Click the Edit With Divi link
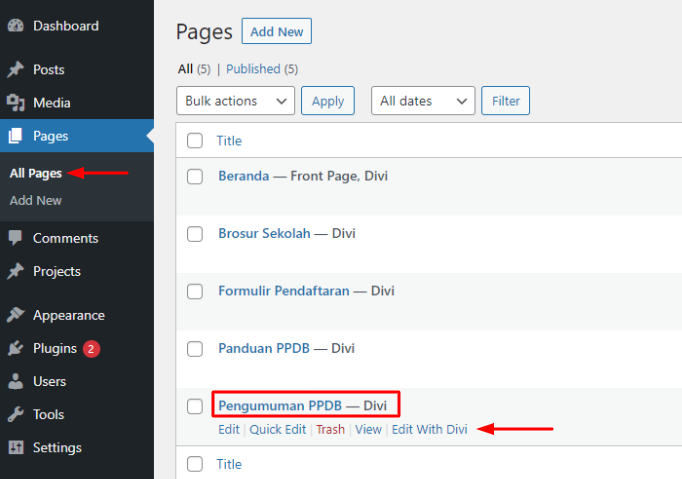This screenshot has height=479, width=682. 429,429
